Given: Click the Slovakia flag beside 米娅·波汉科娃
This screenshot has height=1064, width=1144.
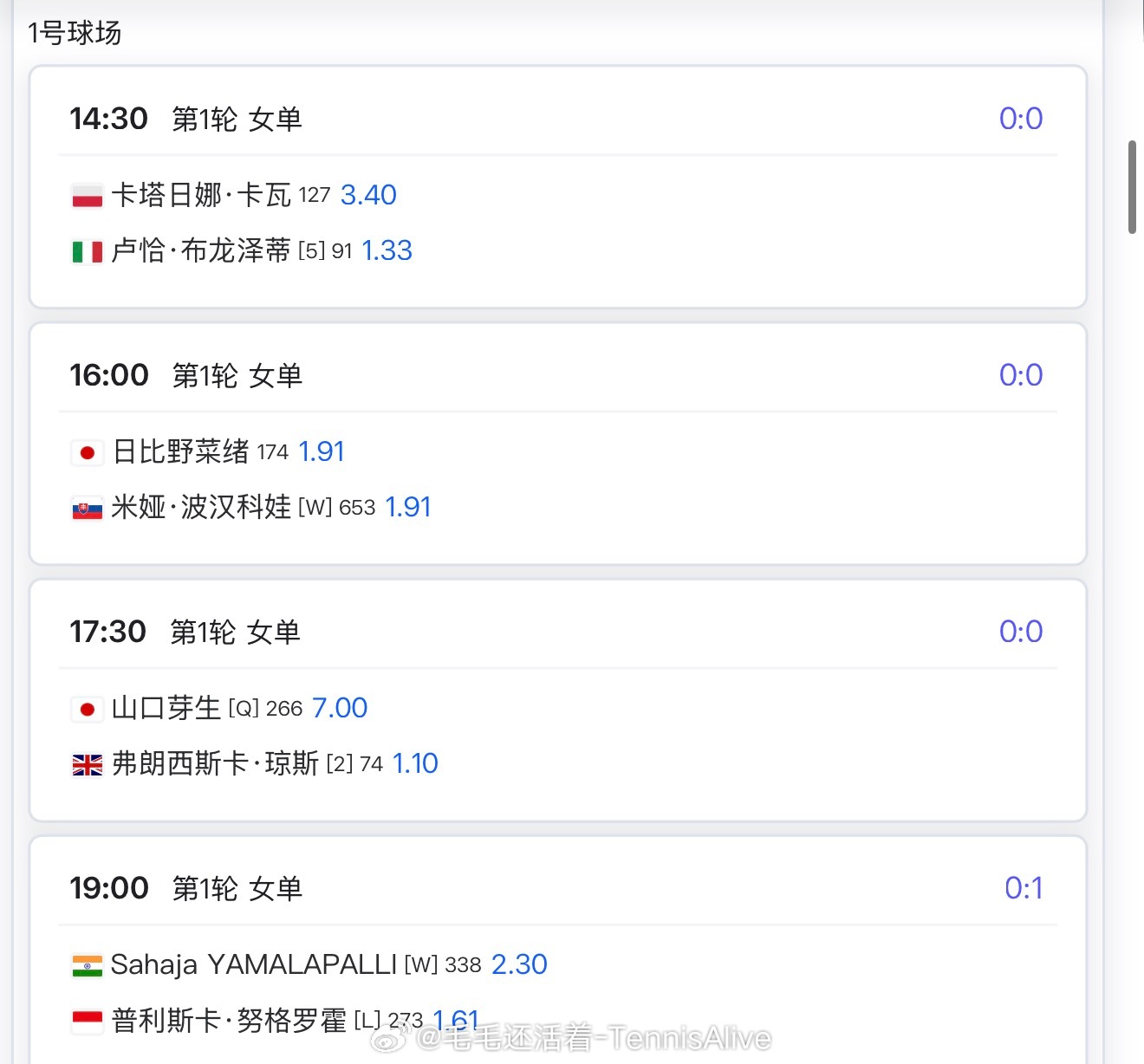Looking at the screenshot, I should (87, 508).
